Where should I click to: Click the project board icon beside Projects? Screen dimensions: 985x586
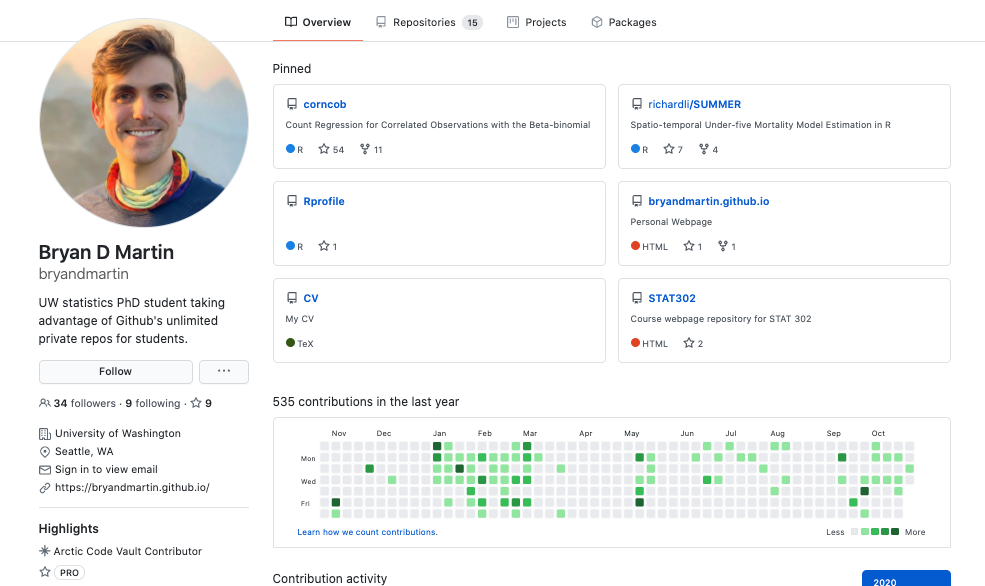pyautogui.click(x=513, y=22)
